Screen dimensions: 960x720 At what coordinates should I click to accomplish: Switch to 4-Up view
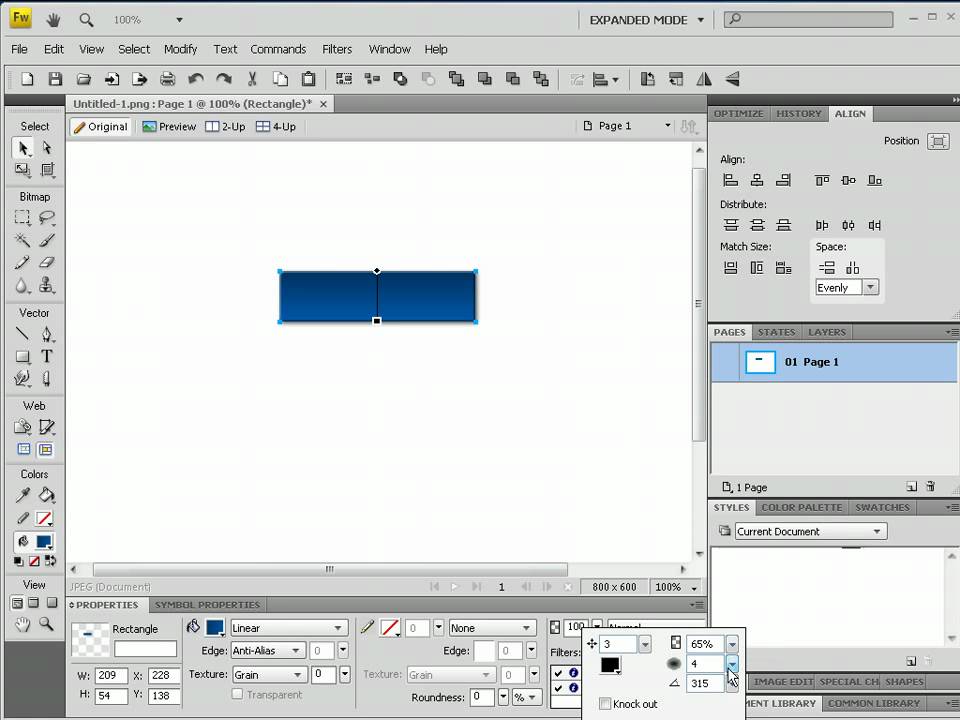coord(276,127)
